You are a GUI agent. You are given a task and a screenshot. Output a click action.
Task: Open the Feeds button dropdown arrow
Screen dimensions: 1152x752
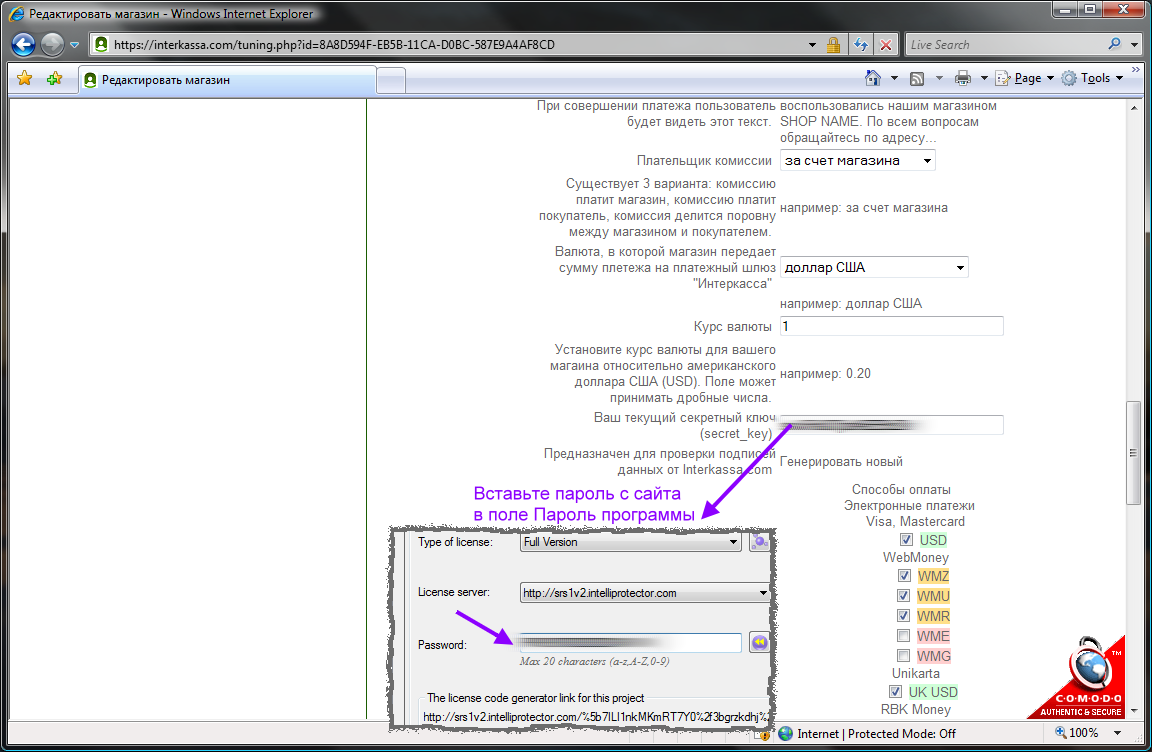[939, 78]
